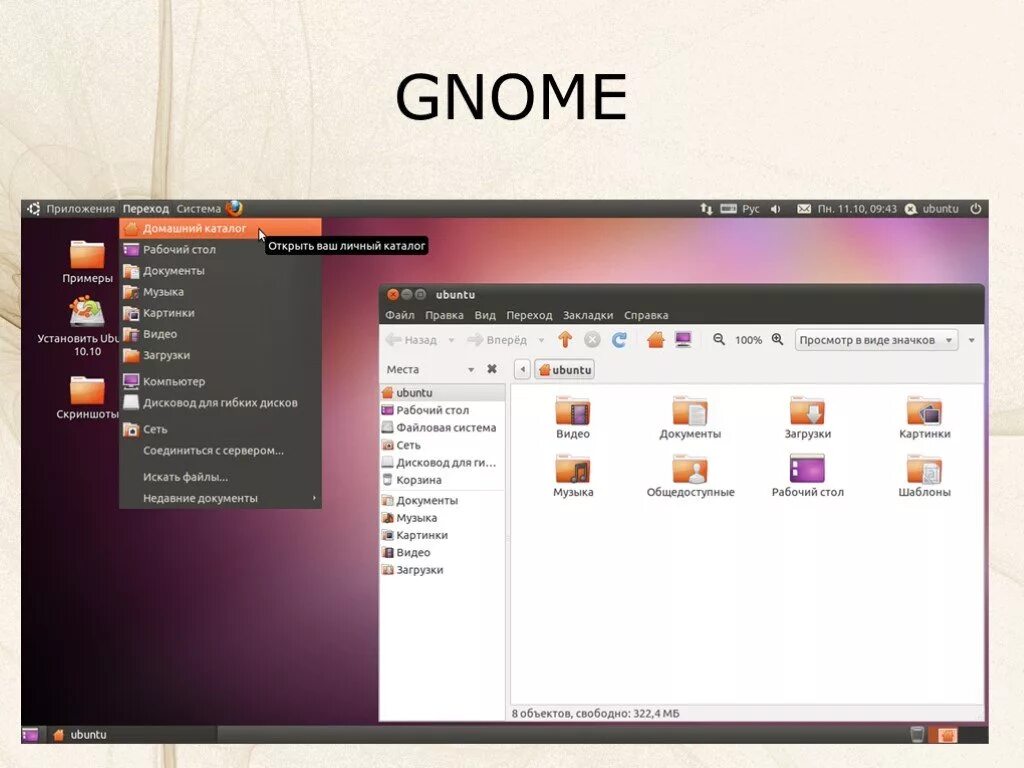Open the Файл menu in file manager

400,315
